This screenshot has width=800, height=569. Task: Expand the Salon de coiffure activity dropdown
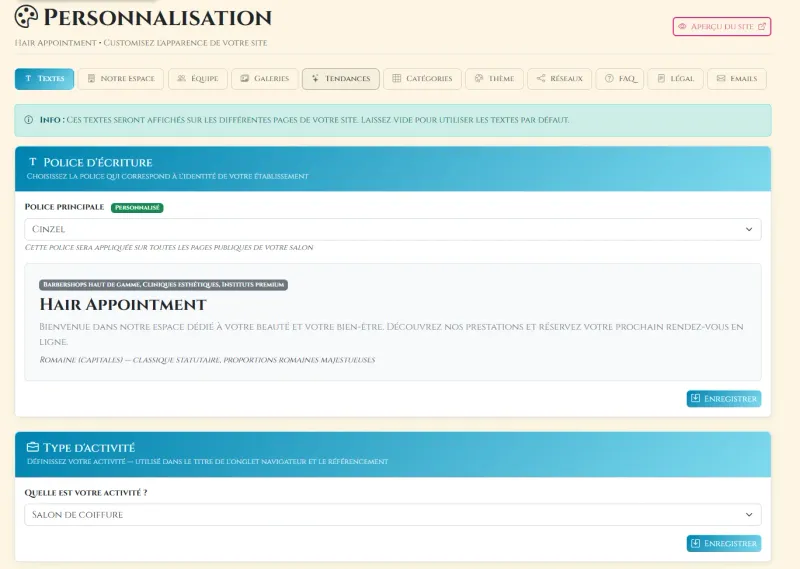(393, 514)
